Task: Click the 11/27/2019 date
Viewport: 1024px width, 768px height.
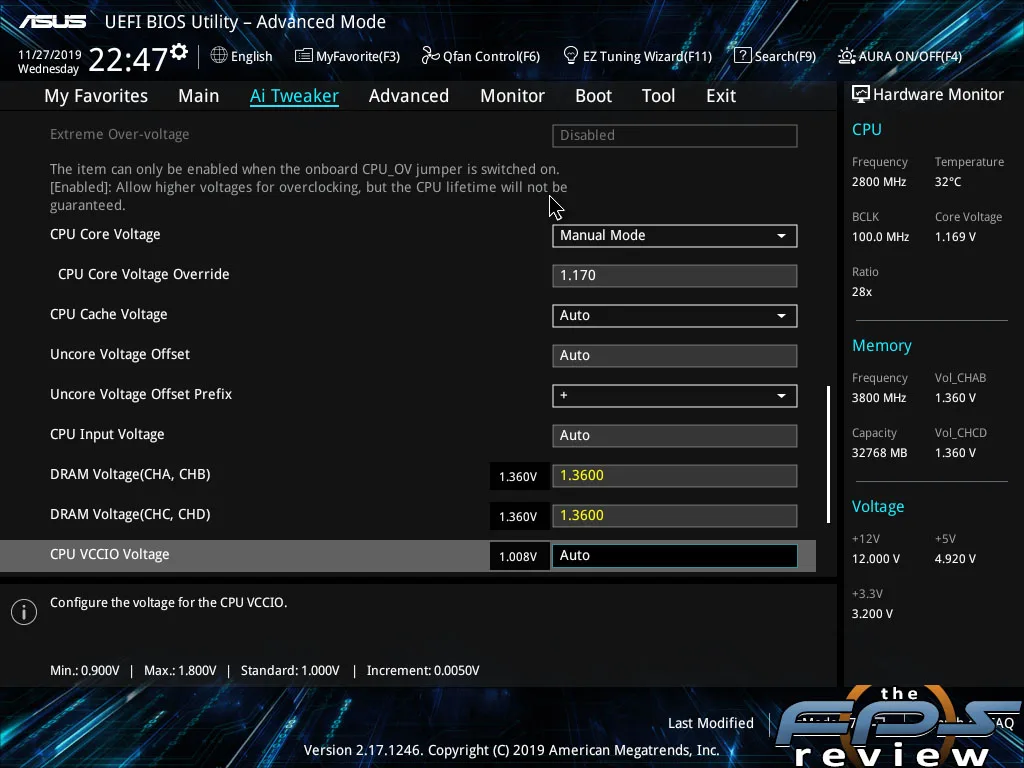Action: [x=50, y=54]
